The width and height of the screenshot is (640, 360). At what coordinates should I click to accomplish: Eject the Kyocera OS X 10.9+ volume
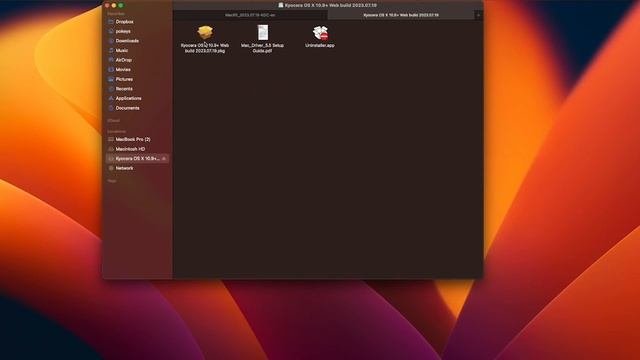[164, 158]
